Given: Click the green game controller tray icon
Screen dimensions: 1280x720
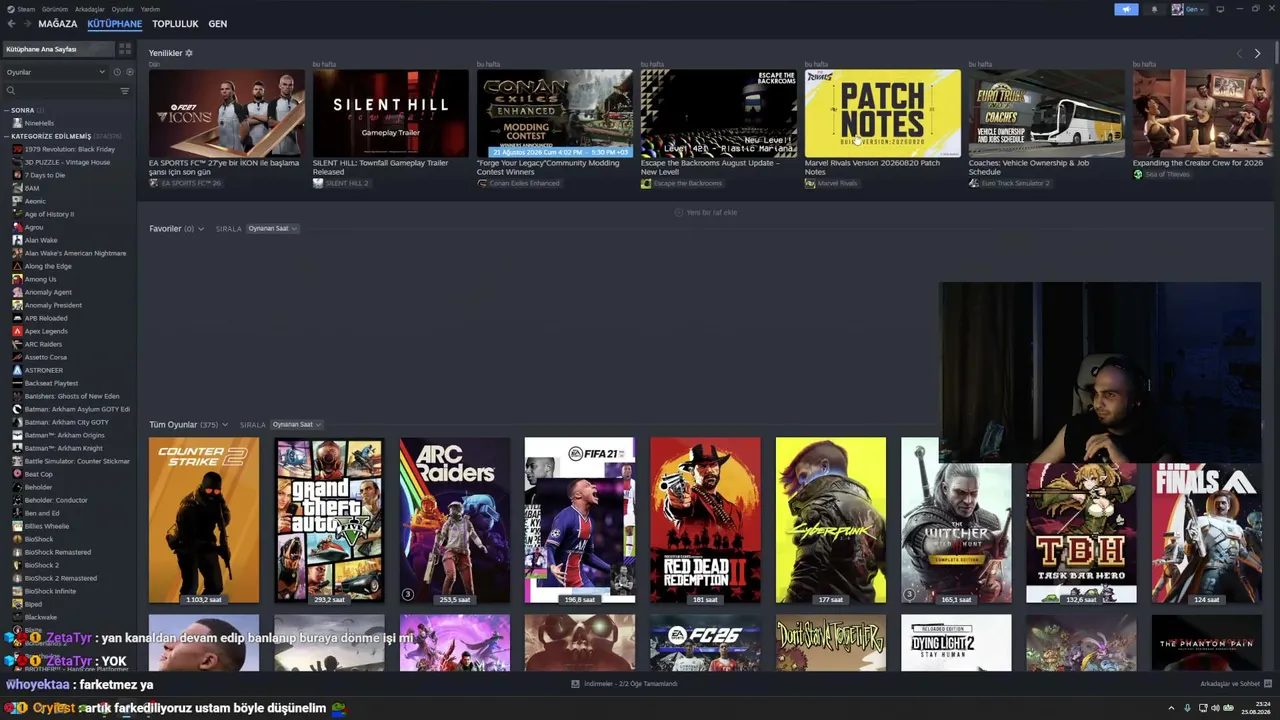Looking at the screenshot, I should 1229,708.
